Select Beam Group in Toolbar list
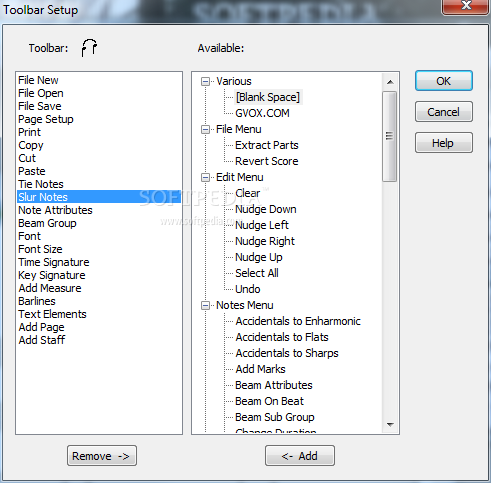Viewport: 491px width, 483px height. click(99, 223)
